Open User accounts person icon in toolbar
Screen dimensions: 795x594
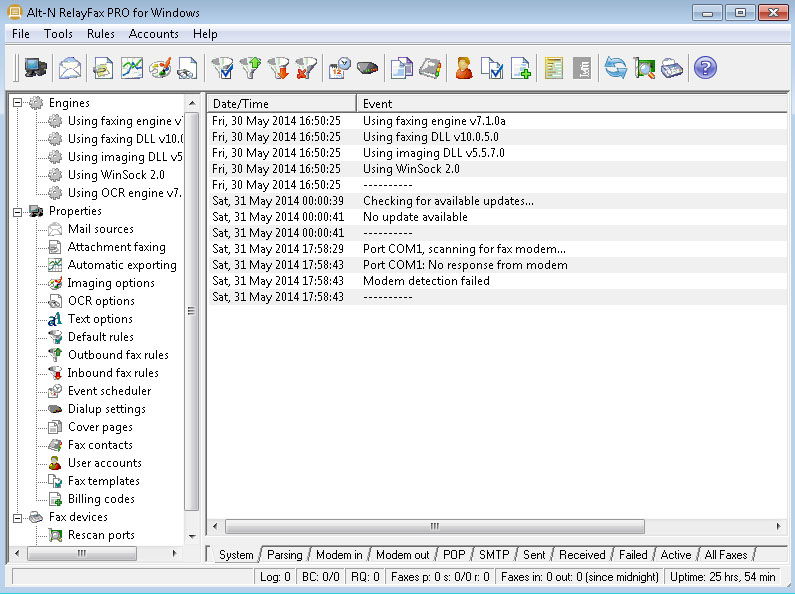(463, 68)
